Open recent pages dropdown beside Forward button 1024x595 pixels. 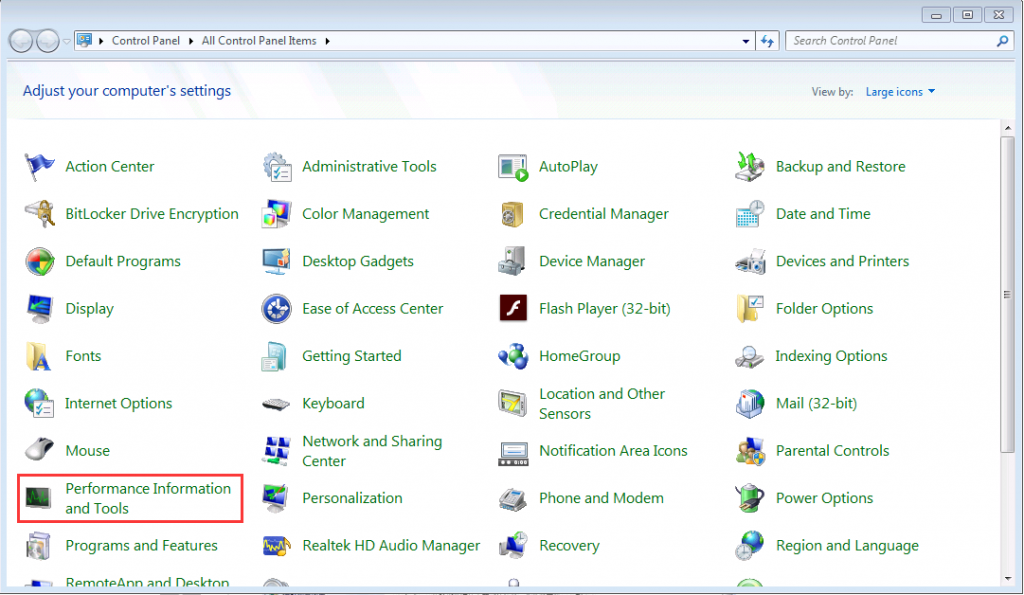click(x=67, y=41)
